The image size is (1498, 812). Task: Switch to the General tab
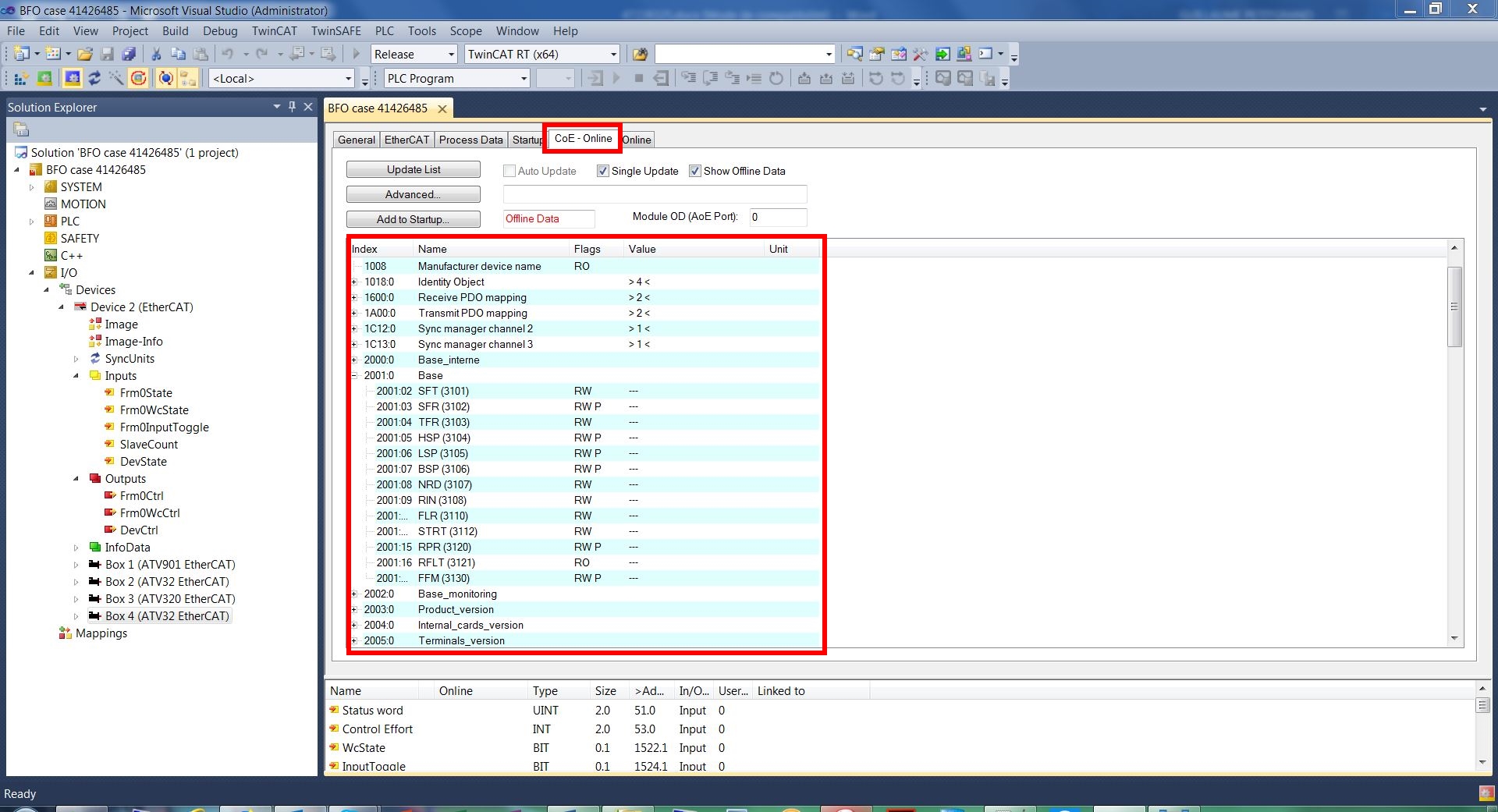pos(357,140)
